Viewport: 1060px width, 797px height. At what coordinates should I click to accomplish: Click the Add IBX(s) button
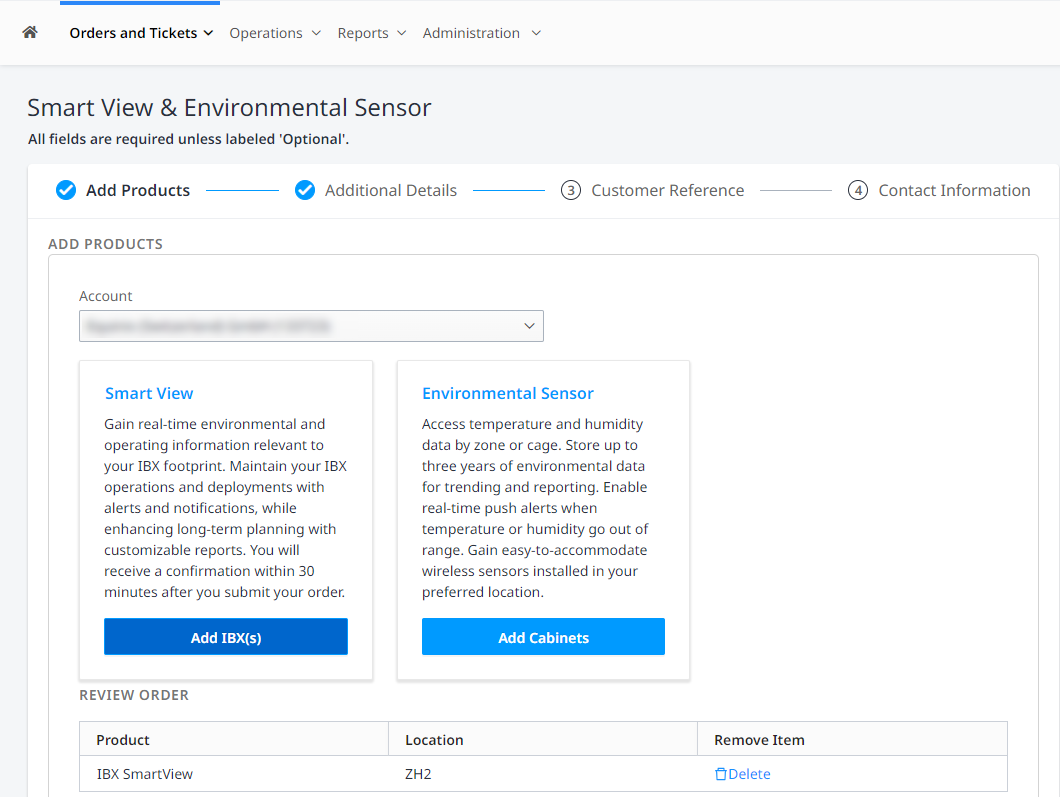(226, 637)
